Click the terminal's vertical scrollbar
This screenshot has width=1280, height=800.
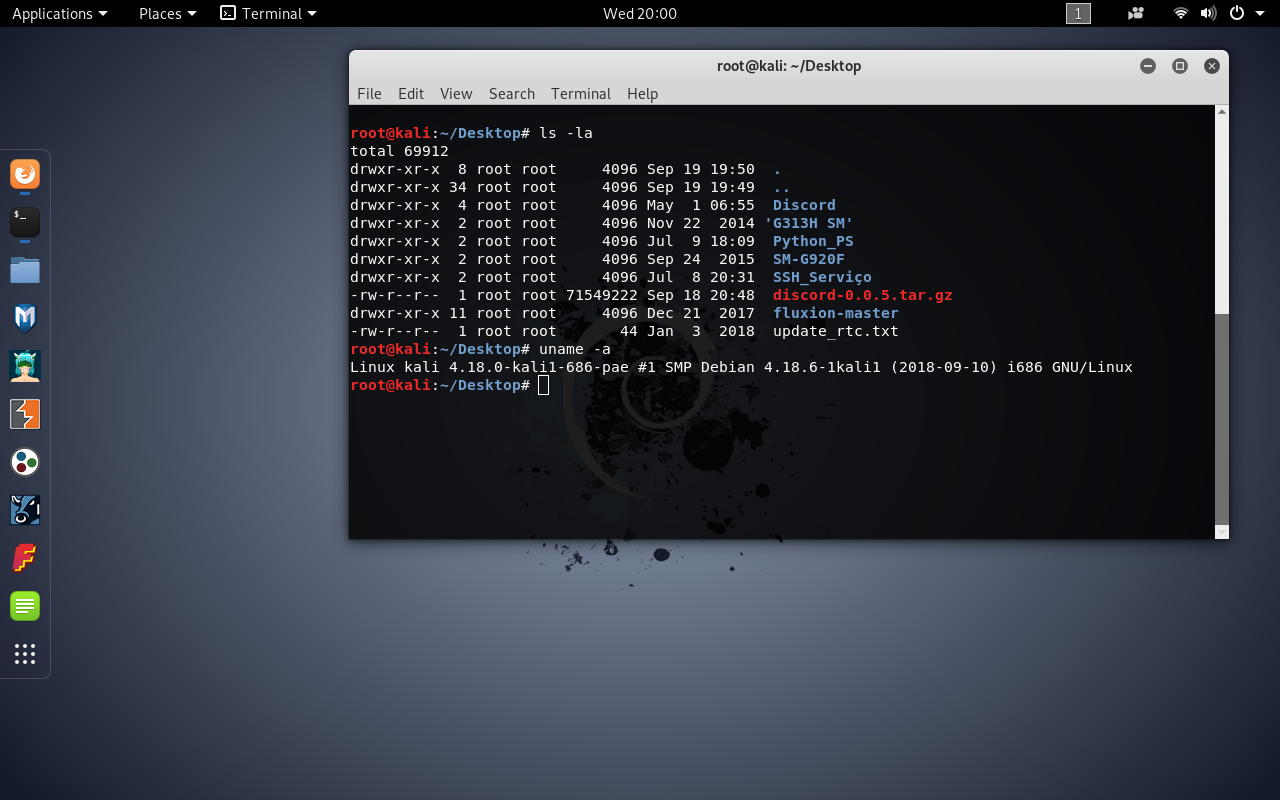pyautogui.click(x=1221, y=420)
